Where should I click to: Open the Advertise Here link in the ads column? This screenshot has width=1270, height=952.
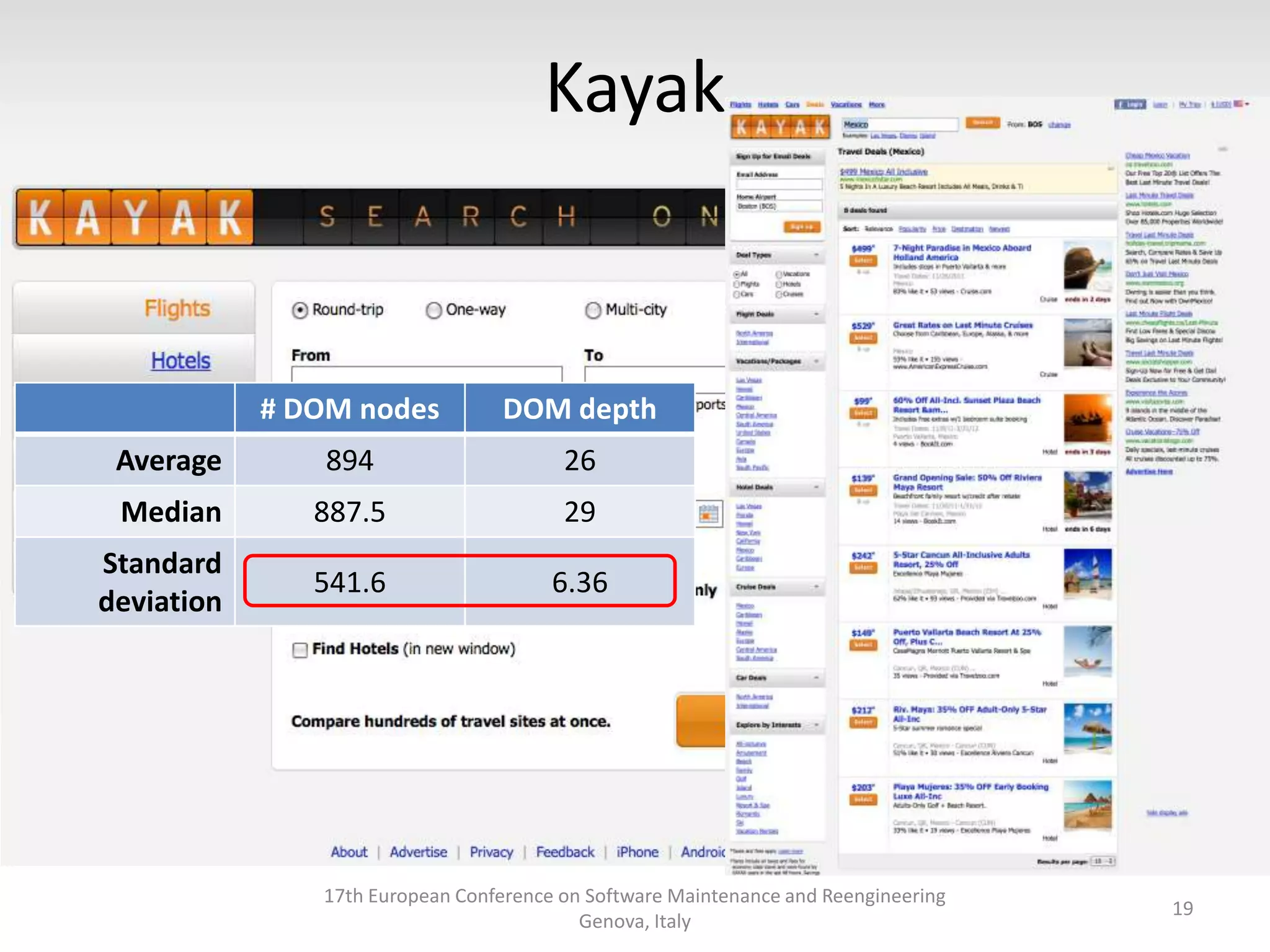[x=1148, y=472]
